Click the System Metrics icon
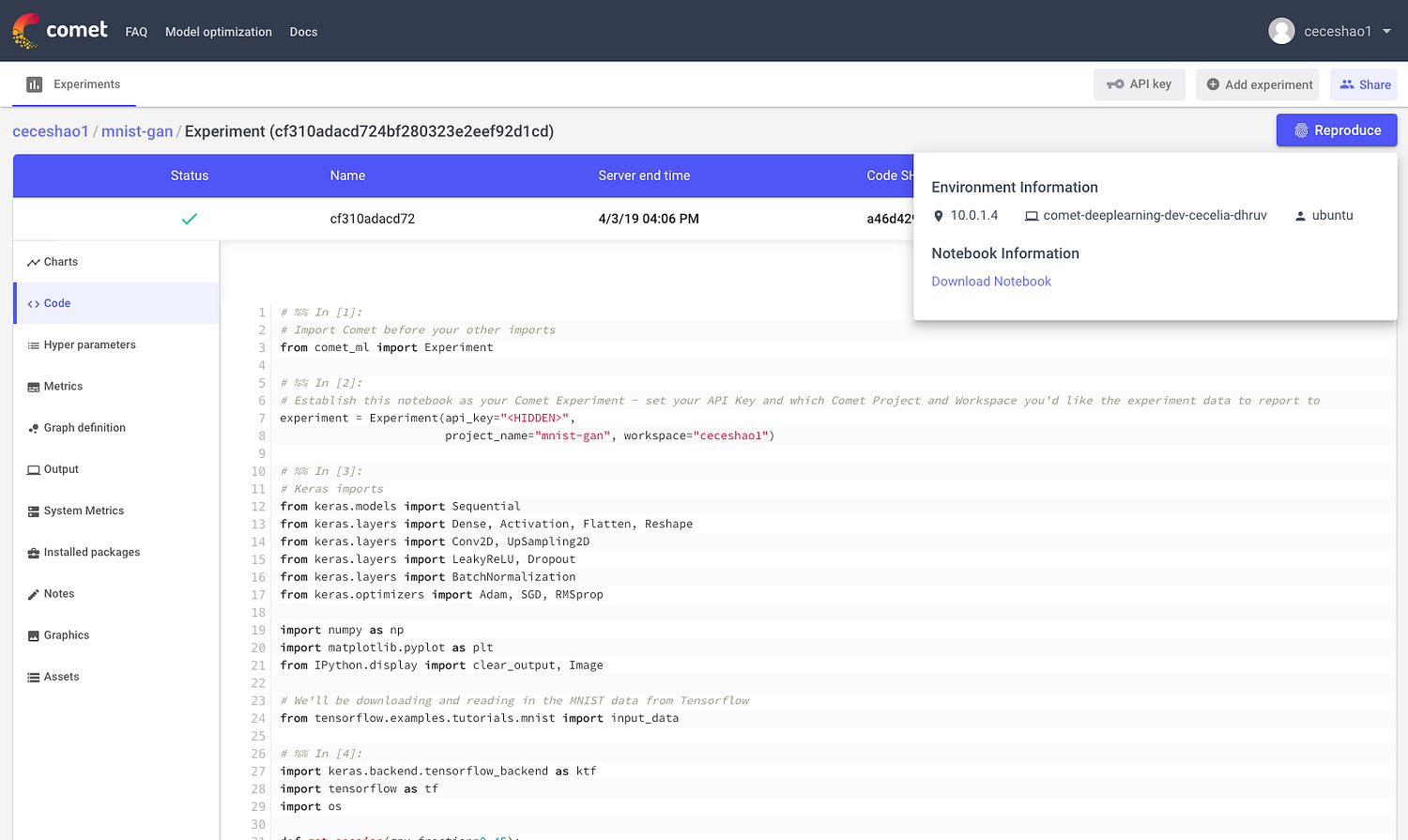The height and width of the screenshot is (840, 1408). [x=34, y=512]
